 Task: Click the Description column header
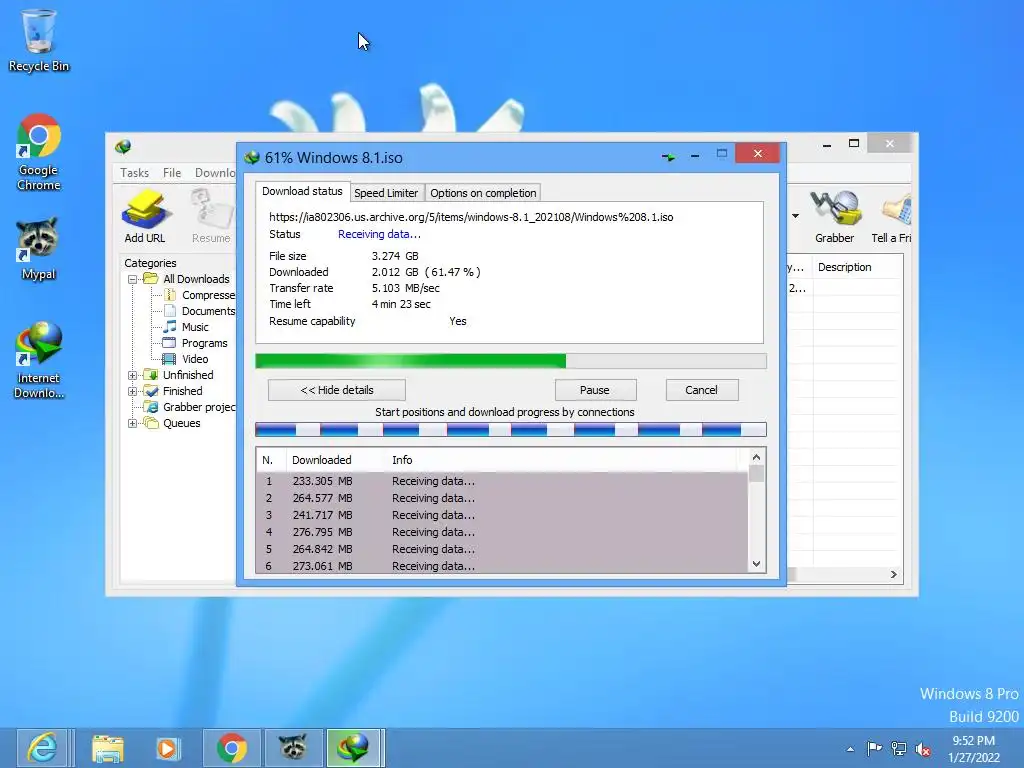coord(857,267)
